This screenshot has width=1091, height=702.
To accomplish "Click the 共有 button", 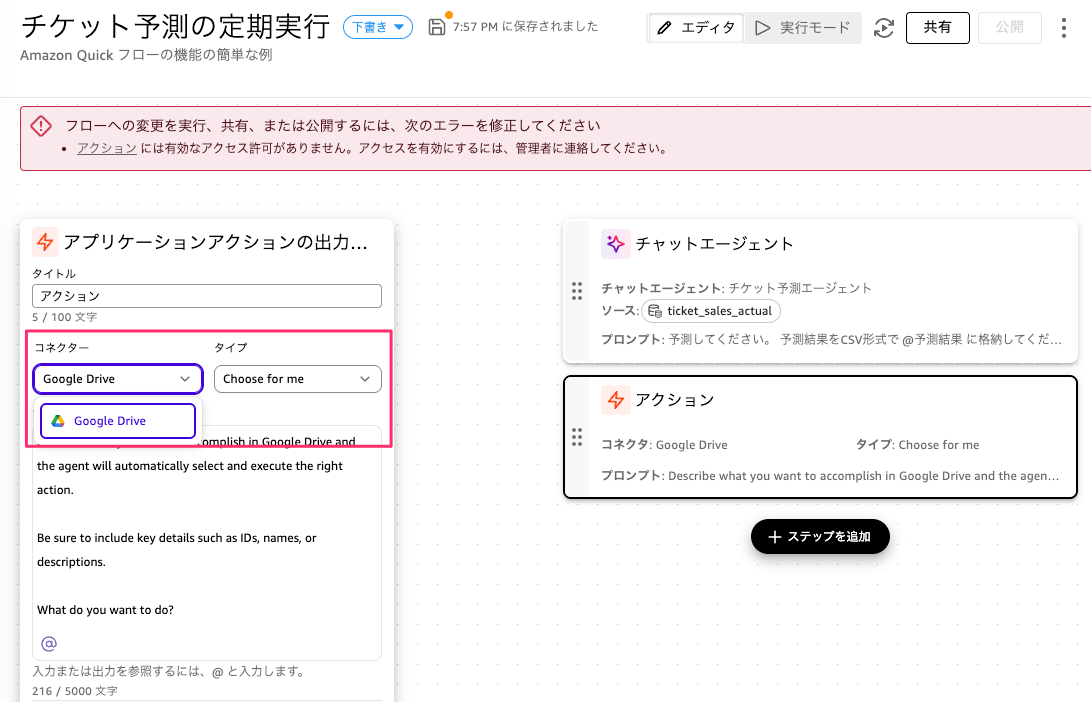I will (937, 28).
